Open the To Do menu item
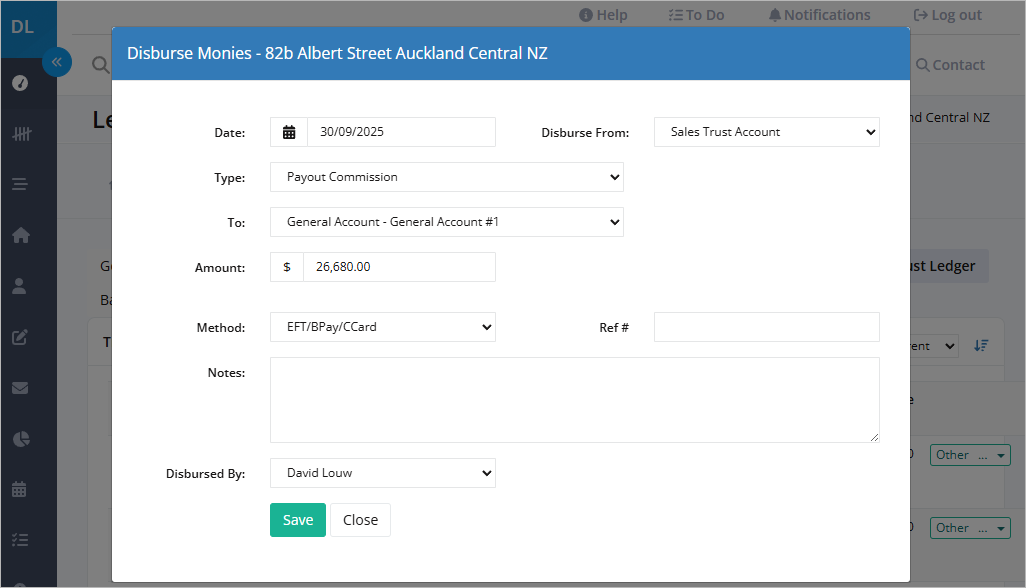1026x588 pixels. coord(696,15)
